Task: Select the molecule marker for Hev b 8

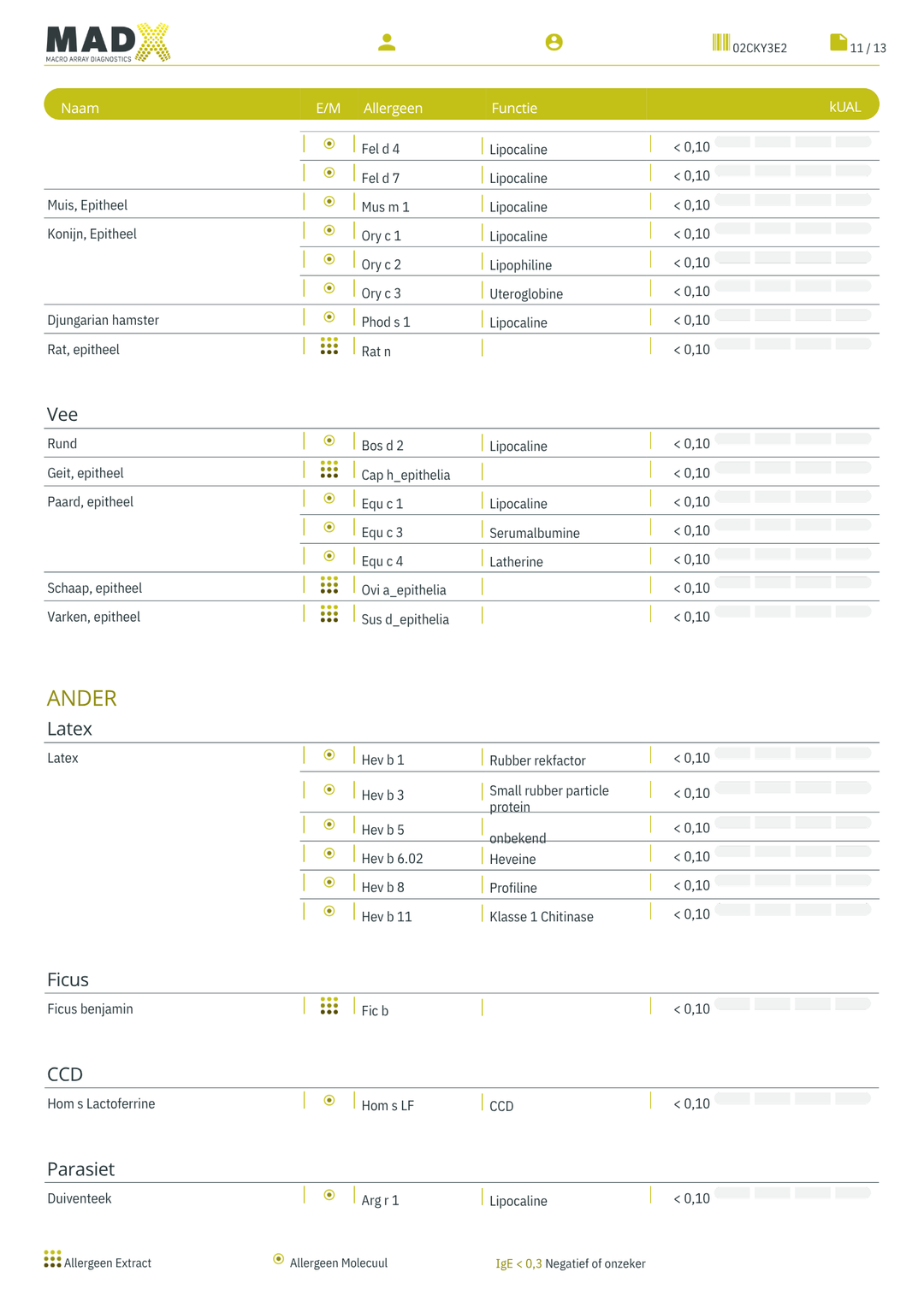Action: (x=329, y=882)
